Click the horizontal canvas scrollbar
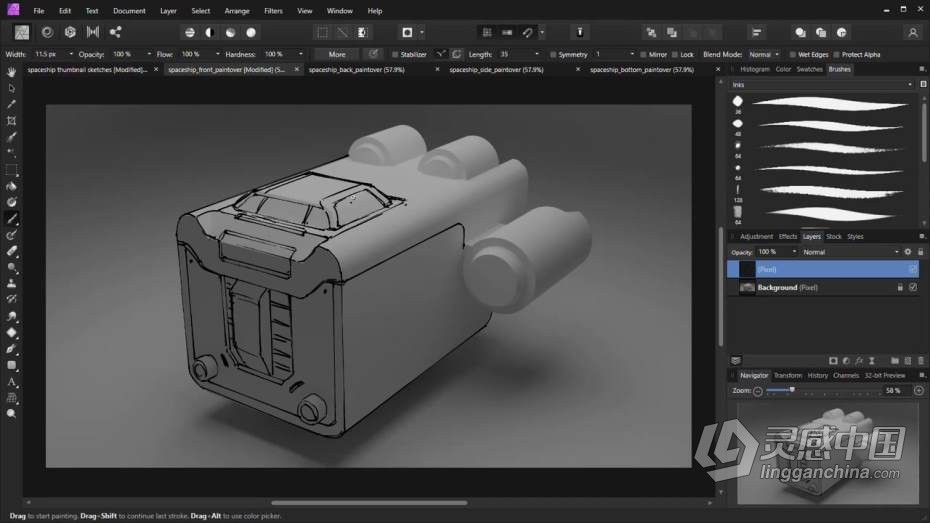The image size is (930, 523). click(369, 503)
